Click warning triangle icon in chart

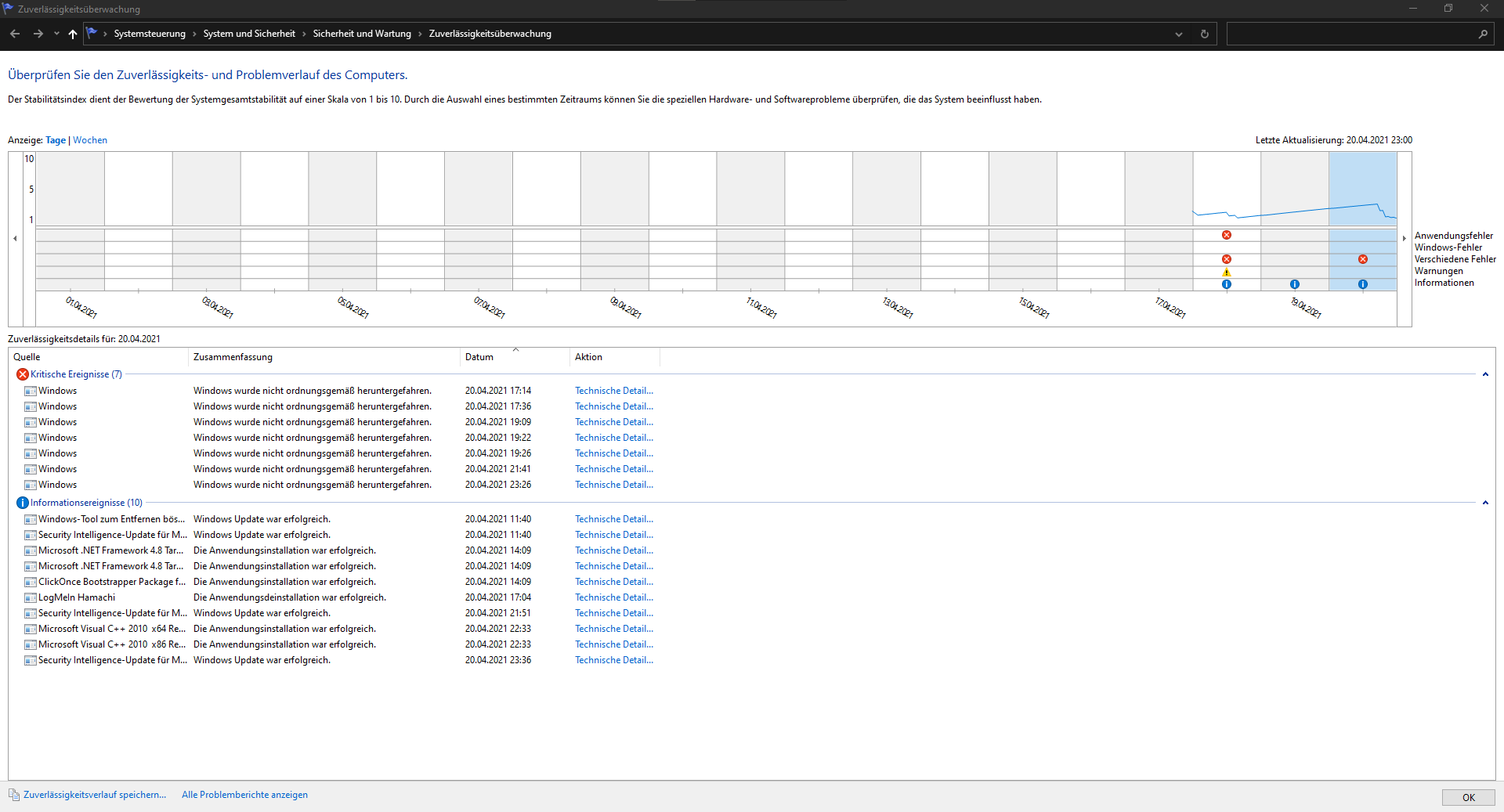pos(1227,272)
